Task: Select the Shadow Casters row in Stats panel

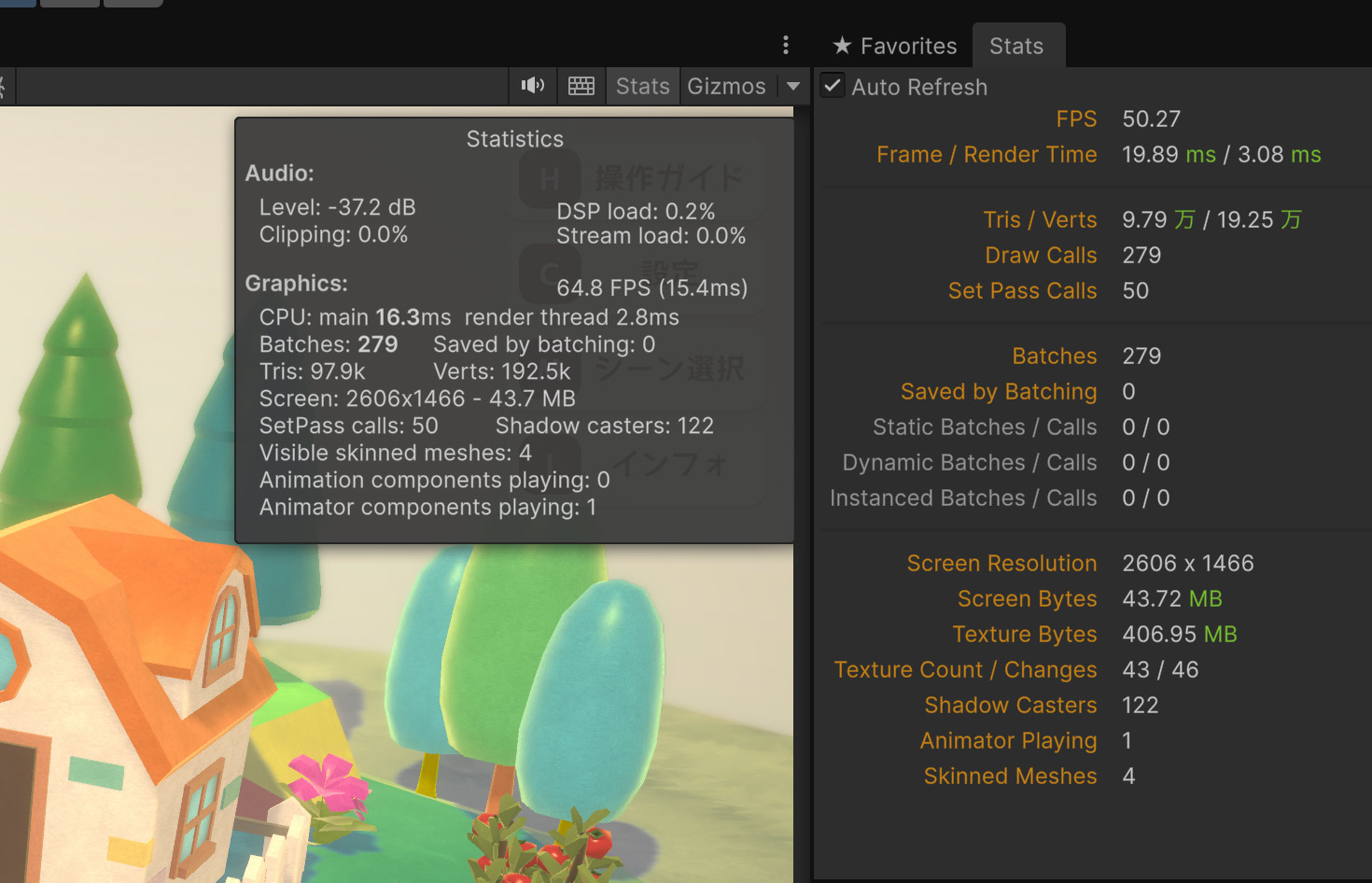Action: pyautogui.click(x=1010, y=705)
